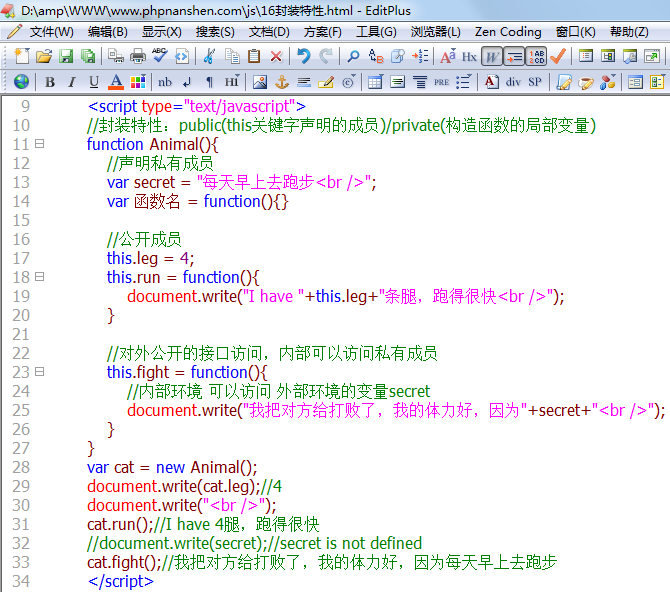Image resolution: width=670 pixels, height=592 pixels.
Task: Open the font size Aa dropdown
Action: pyautogui.click(x=448, y=56)
